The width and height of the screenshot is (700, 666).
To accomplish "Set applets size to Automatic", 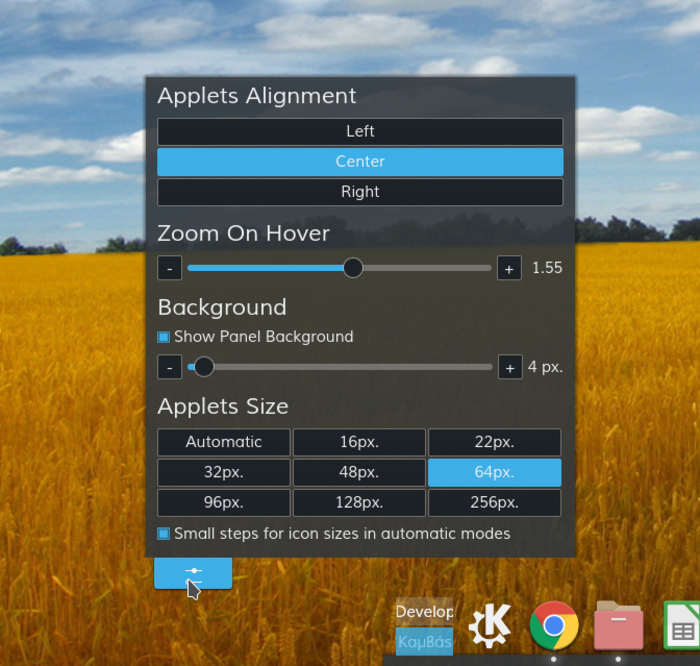I will pos(224,442).
